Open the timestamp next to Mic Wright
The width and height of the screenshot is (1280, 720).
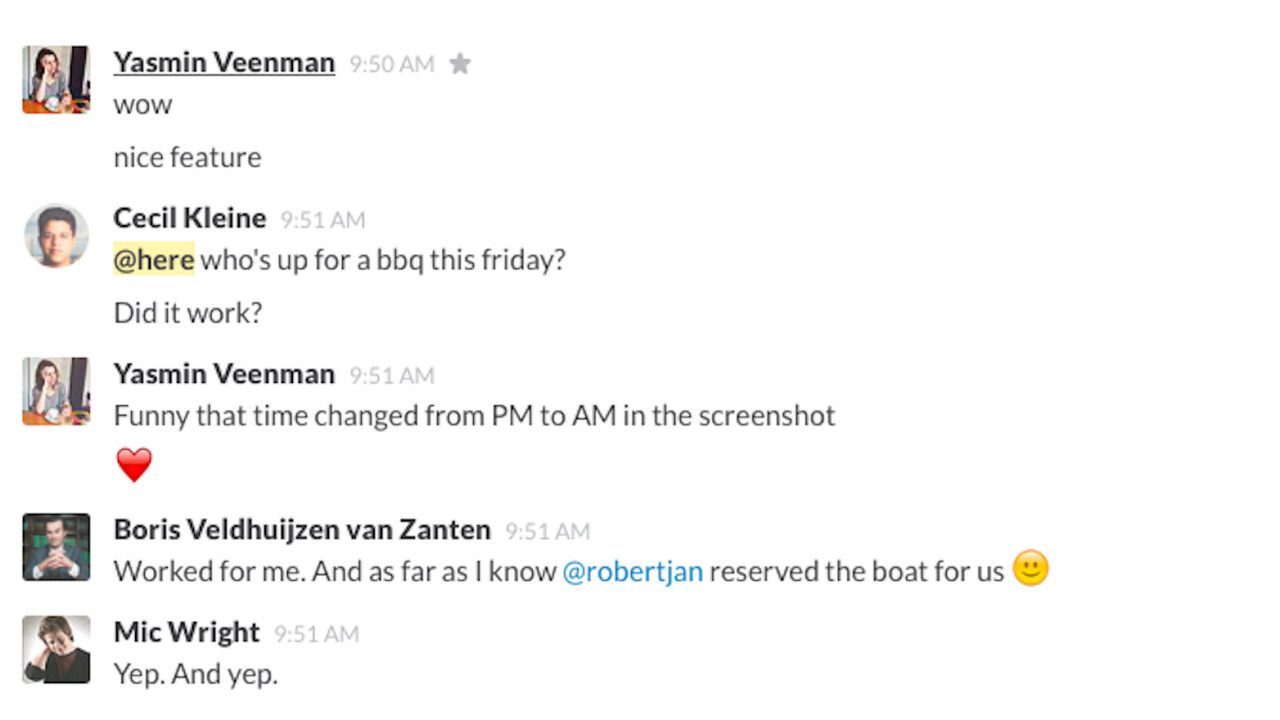point(316,634)
